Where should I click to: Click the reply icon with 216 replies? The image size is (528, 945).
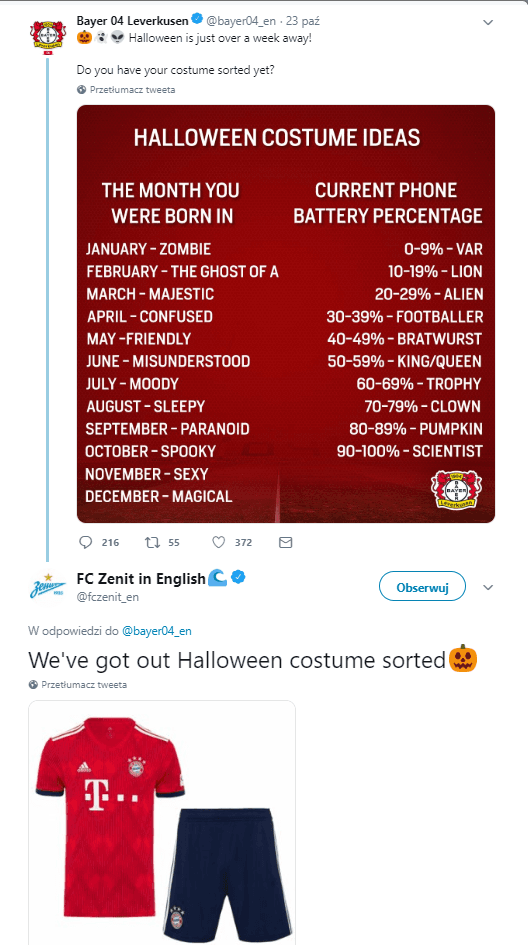[86, 542]
